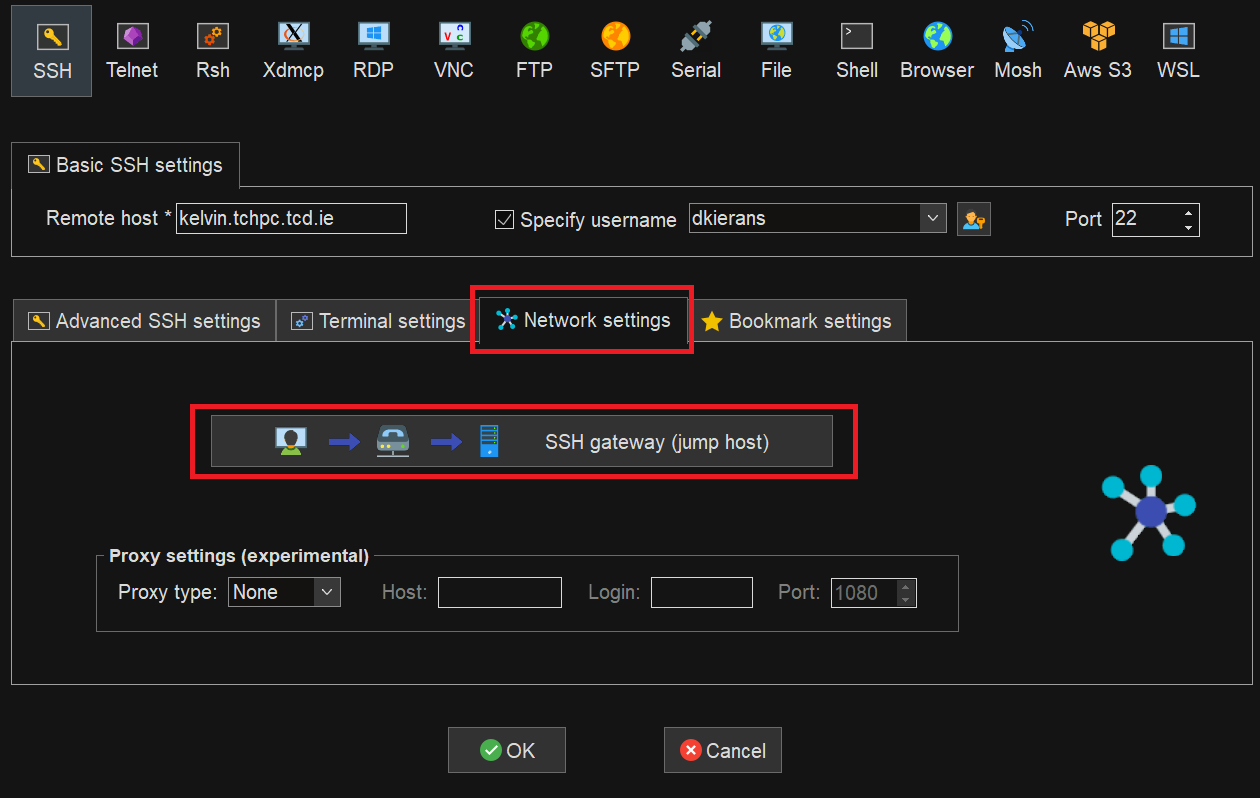Screen dimensions: 1260x798
Task: Switch to the Bookmark settings tab
Action: 799,321
